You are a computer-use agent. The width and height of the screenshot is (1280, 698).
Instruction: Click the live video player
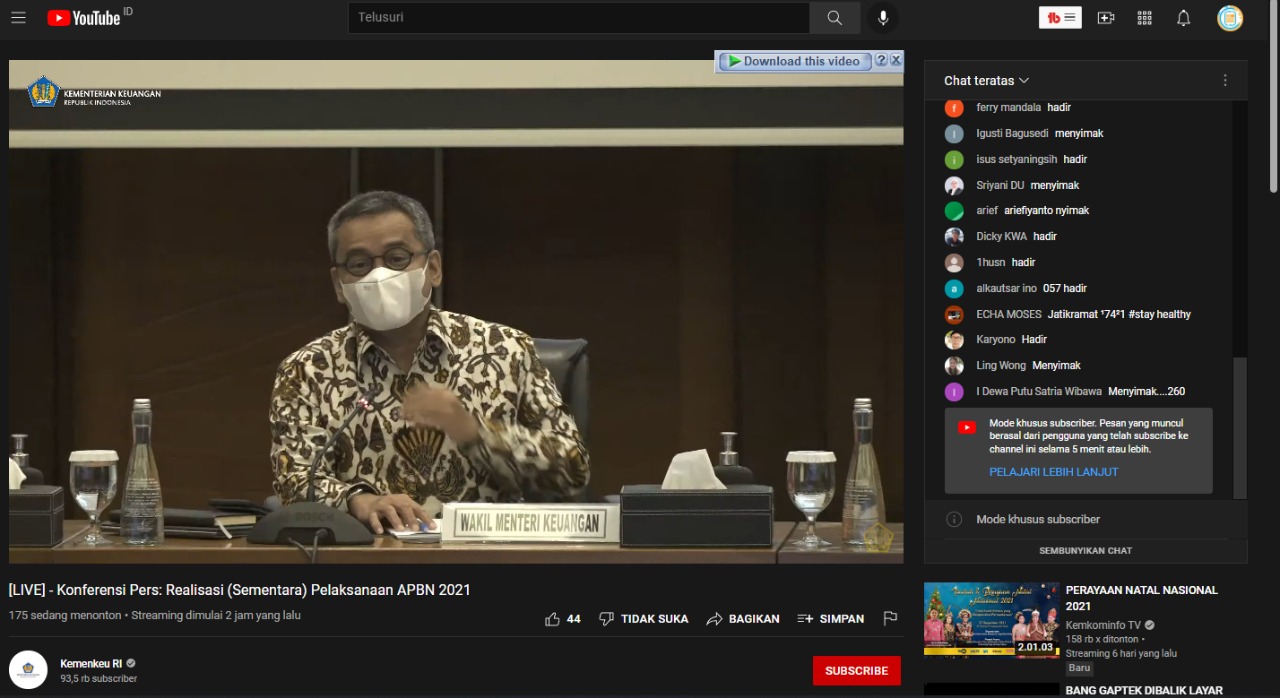tap(456, 311)
